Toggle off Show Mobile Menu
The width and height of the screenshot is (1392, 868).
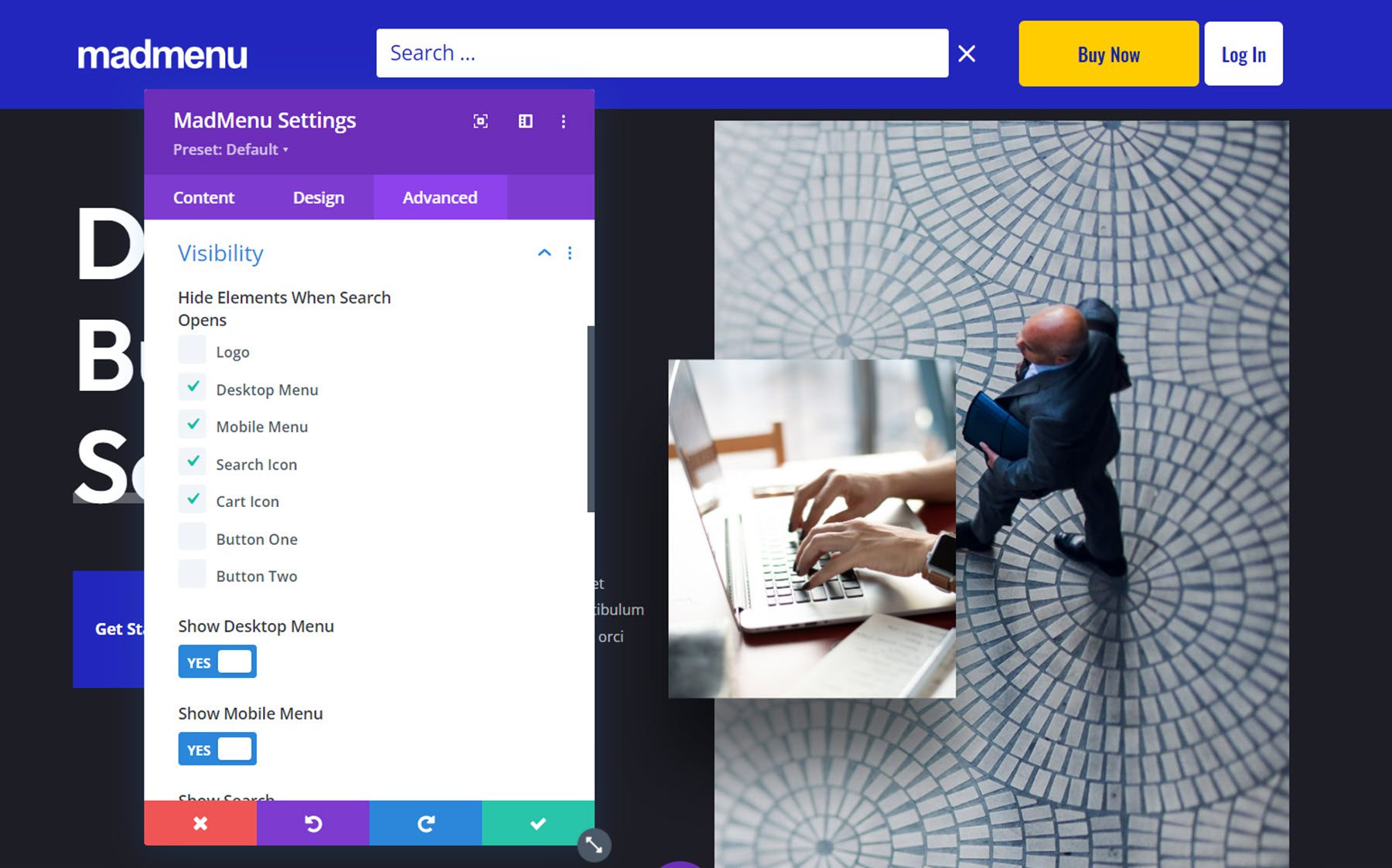click(x=217, y=748)
